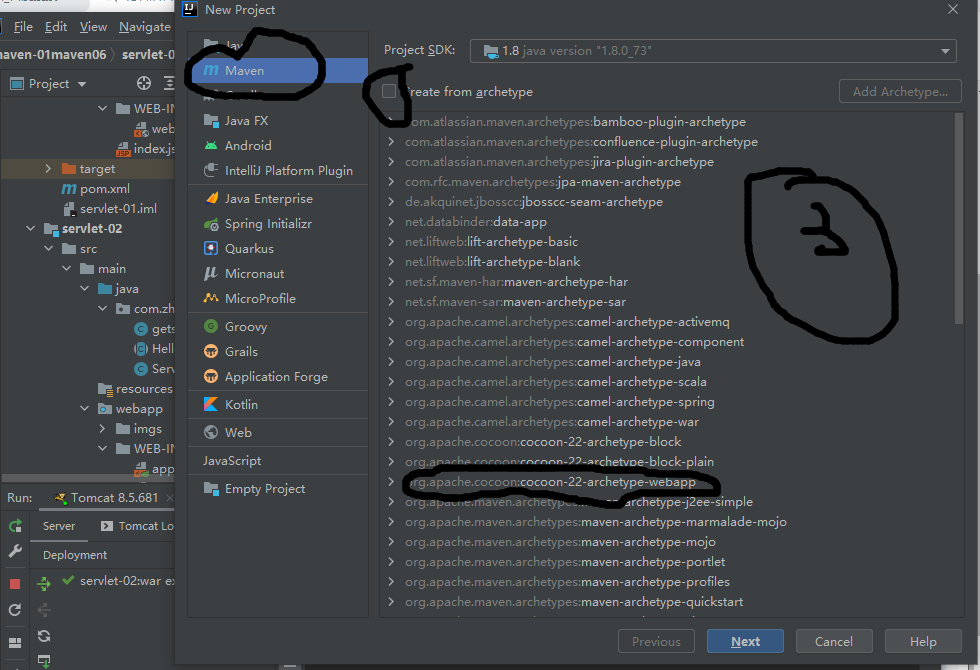This screenshot has width=980, height=670.
Task: Click the archetype list vertical scrollbar
Action: point(959,219)
